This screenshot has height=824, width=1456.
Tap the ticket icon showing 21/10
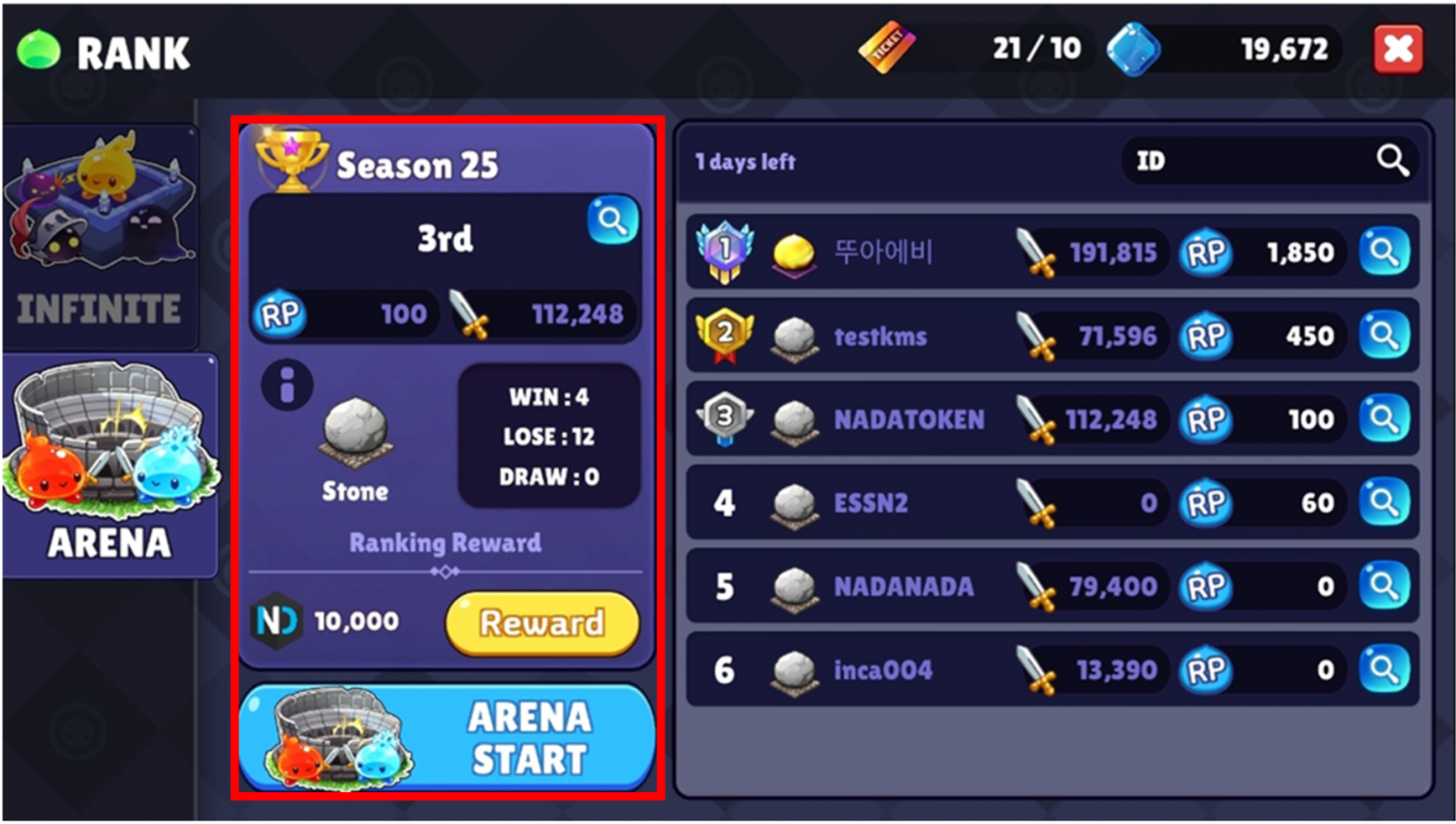[887, 47]
